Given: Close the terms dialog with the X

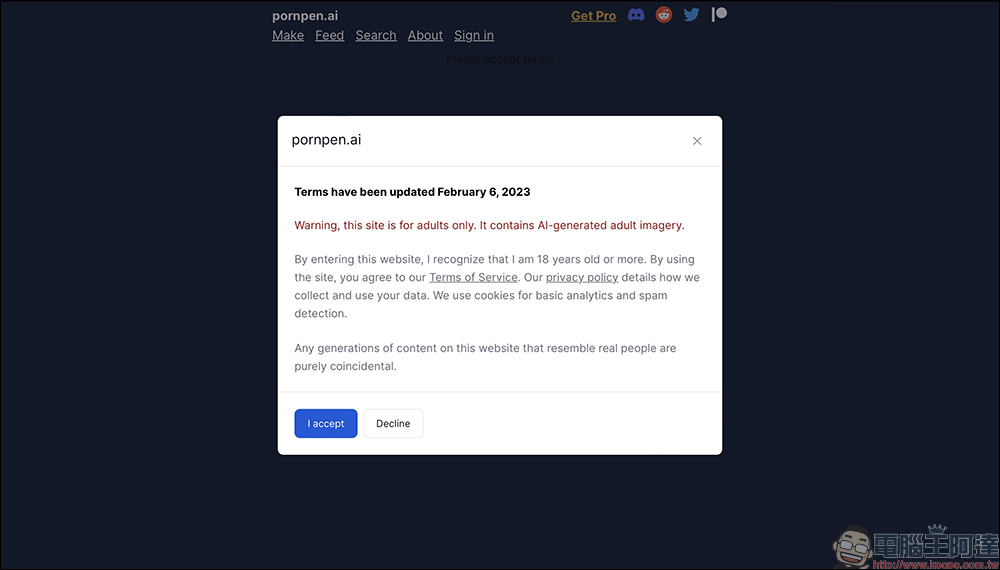Looking at the screenshot, I should (x=697, y=141).
